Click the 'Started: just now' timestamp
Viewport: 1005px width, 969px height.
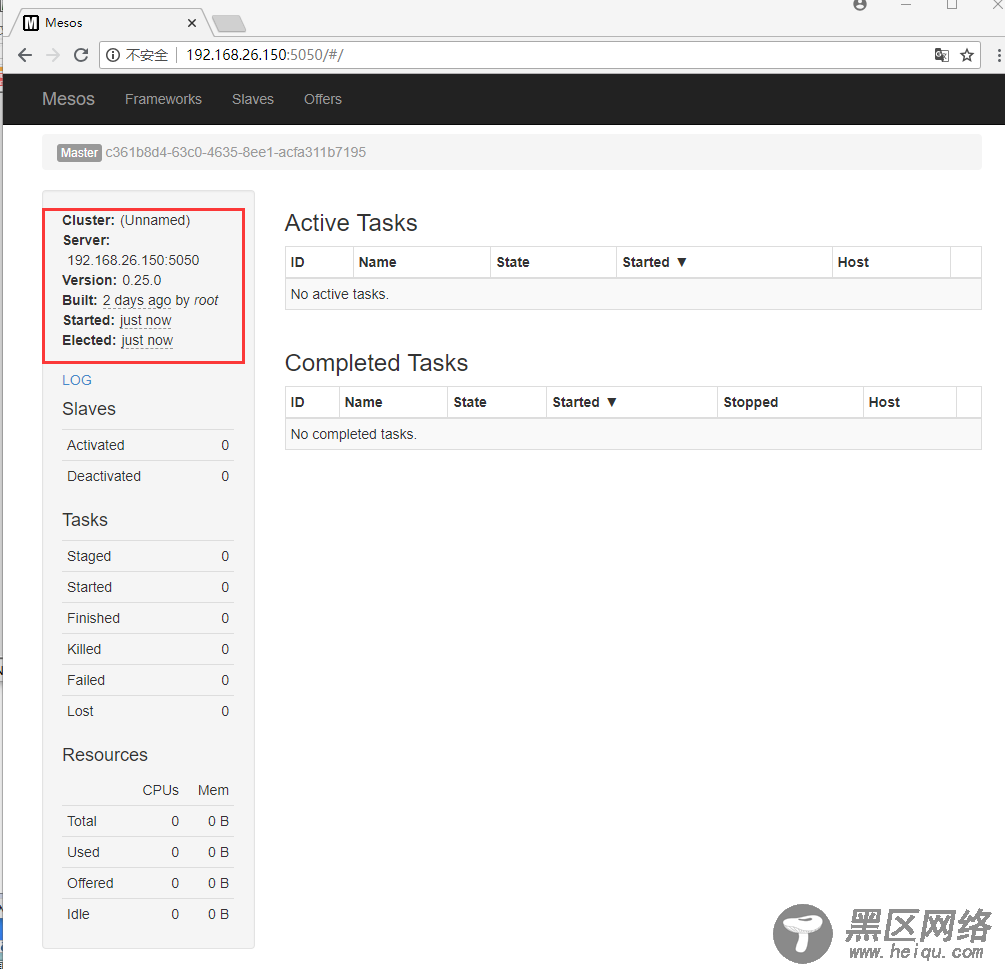point(145,320)
